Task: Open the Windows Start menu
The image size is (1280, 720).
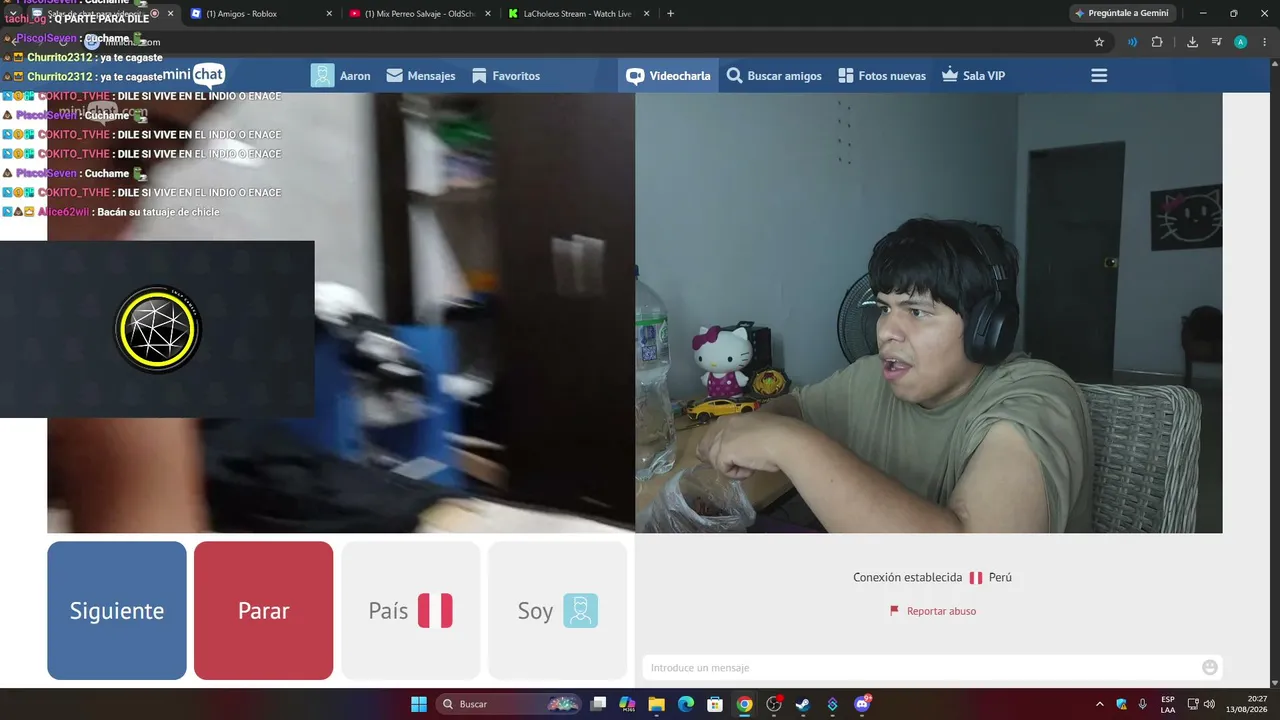Action: (419, 704)
